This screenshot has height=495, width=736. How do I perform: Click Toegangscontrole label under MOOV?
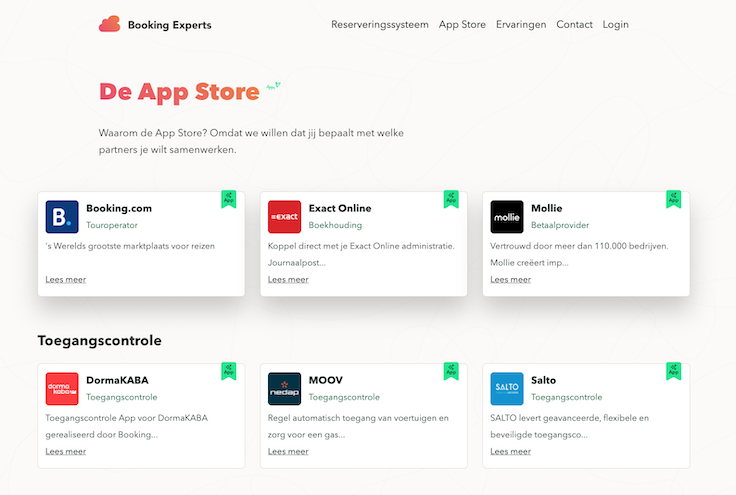pyautogui.click(x=344, y=397)
